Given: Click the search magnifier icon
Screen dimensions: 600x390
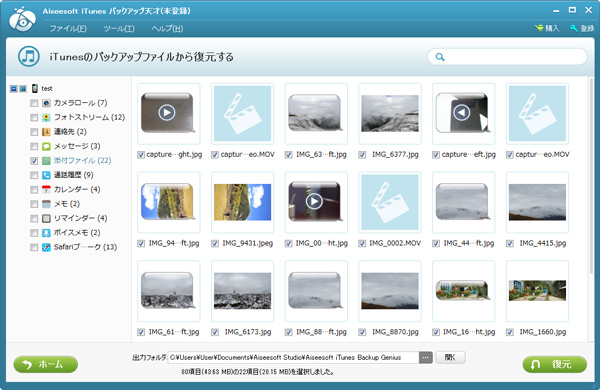Looking at the screenshot, I should pyautogui.click(x=440, y=57).
